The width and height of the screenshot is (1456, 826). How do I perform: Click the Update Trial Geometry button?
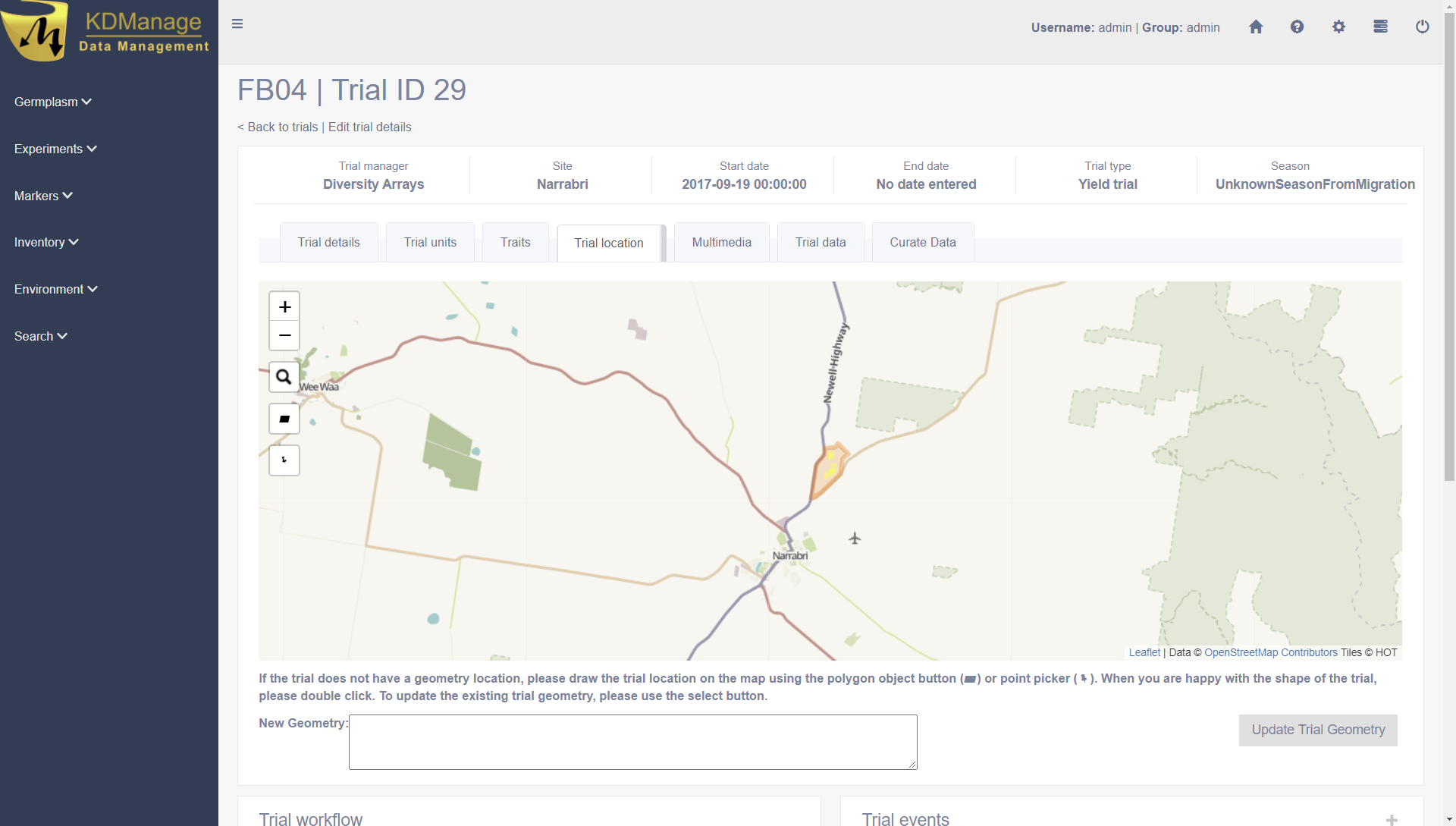tap(1317, 730)
